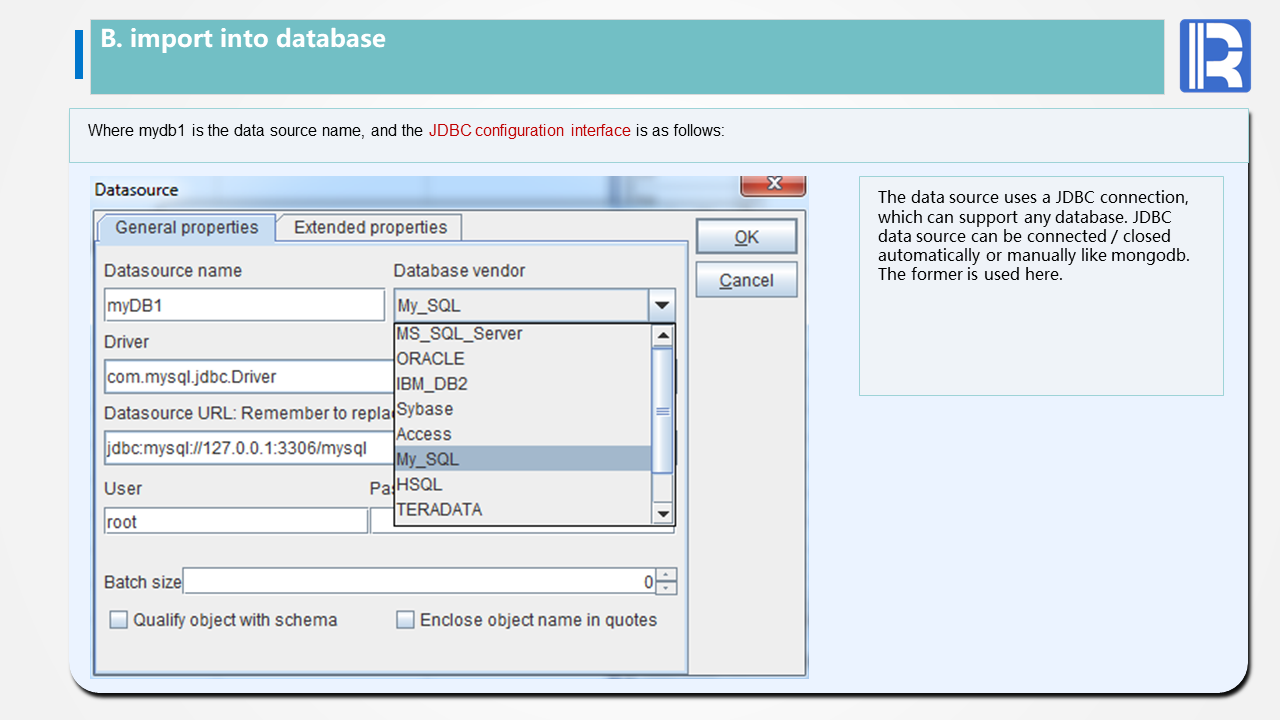Select TERADATA from vendor list

(x=439, y=510)
